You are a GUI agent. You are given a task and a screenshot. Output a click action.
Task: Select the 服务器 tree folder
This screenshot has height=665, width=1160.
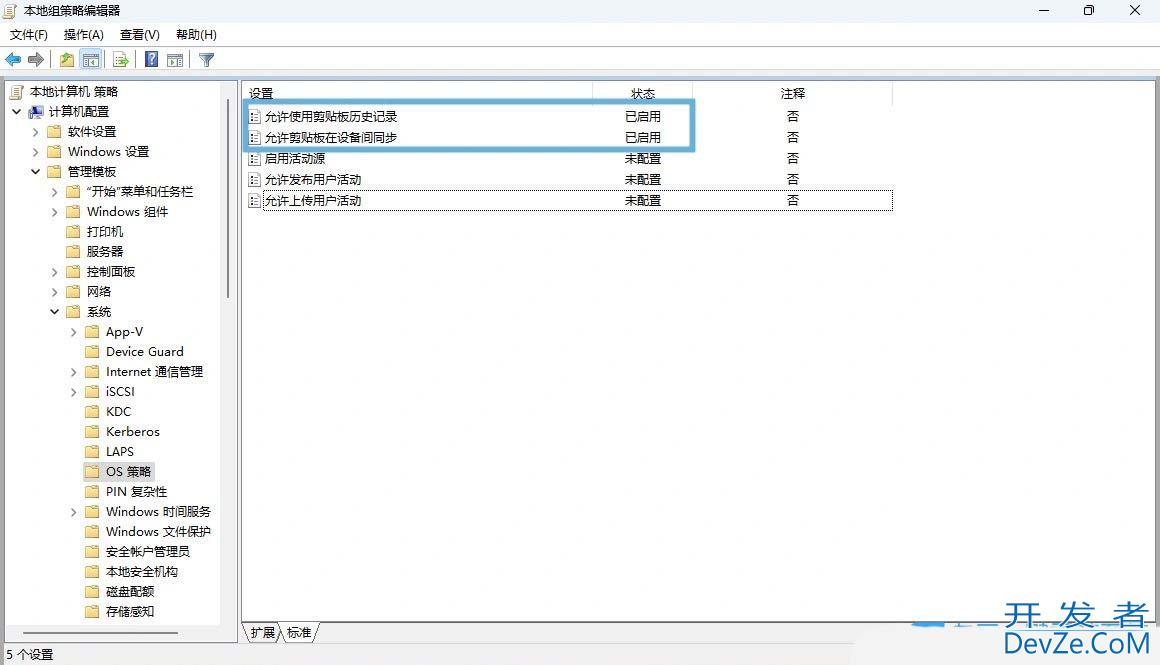104,252
